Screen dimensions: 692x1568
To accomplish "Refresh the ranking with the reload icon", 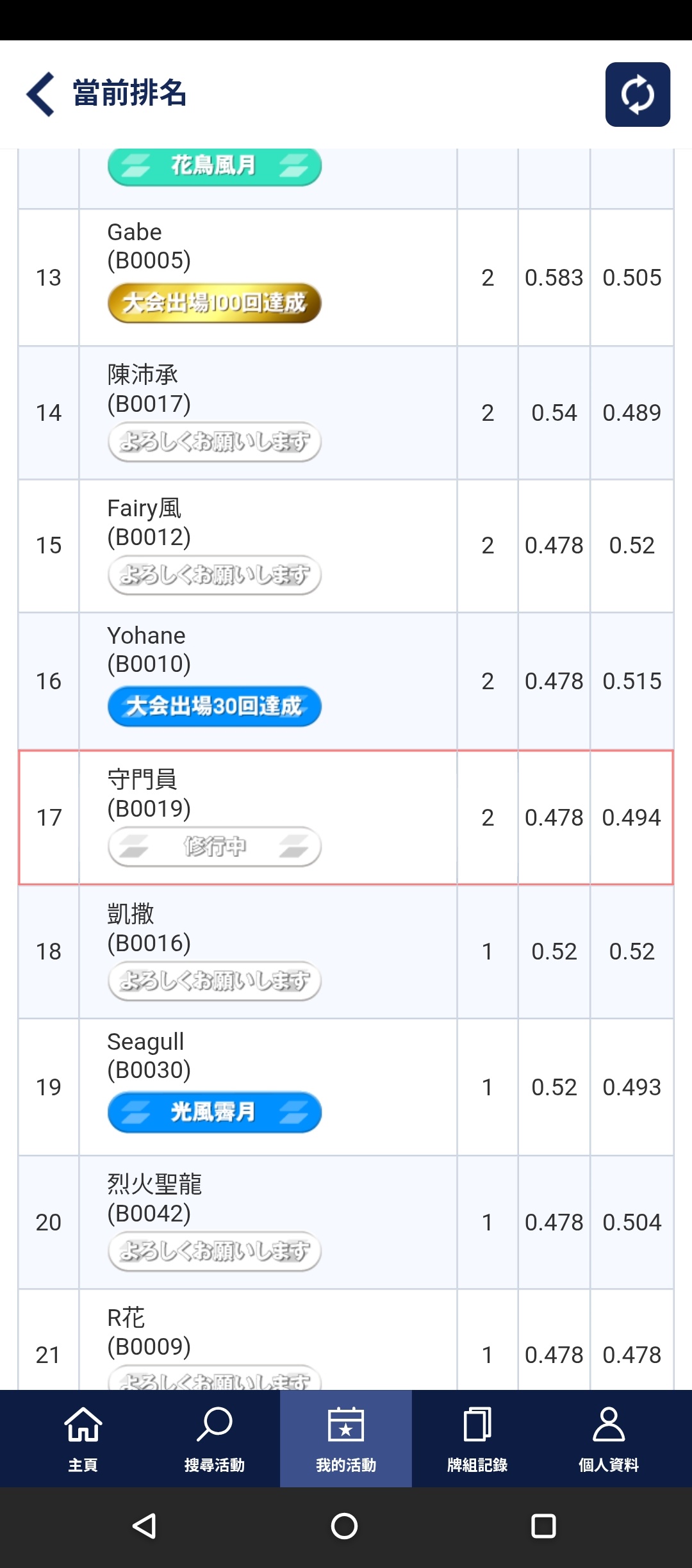I will [638, 94].
